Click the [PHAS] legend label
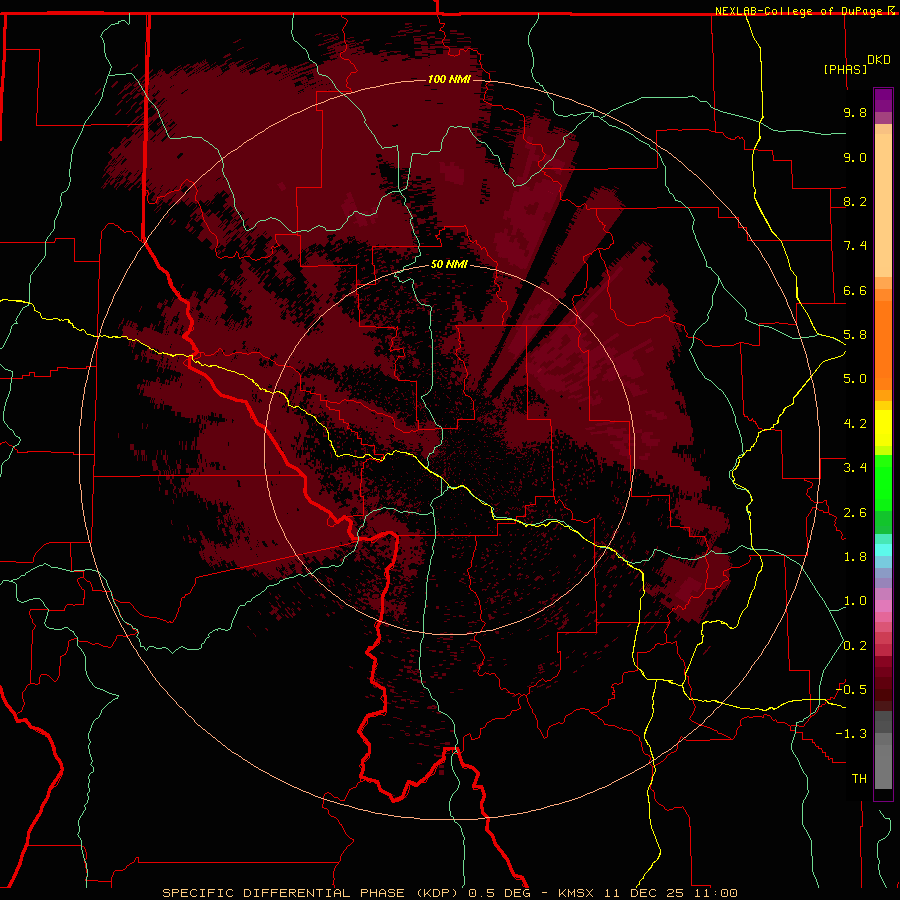The height and width of the screenshot is (900, 900). point(845,69)
